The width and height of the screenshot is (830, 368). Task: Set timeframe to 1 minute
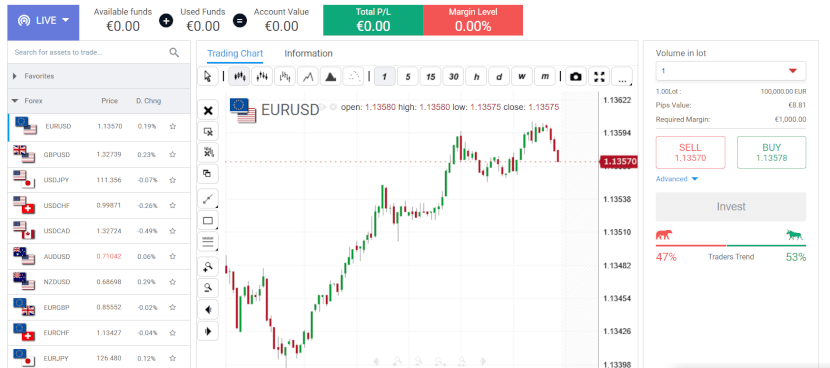pos(384,77)
